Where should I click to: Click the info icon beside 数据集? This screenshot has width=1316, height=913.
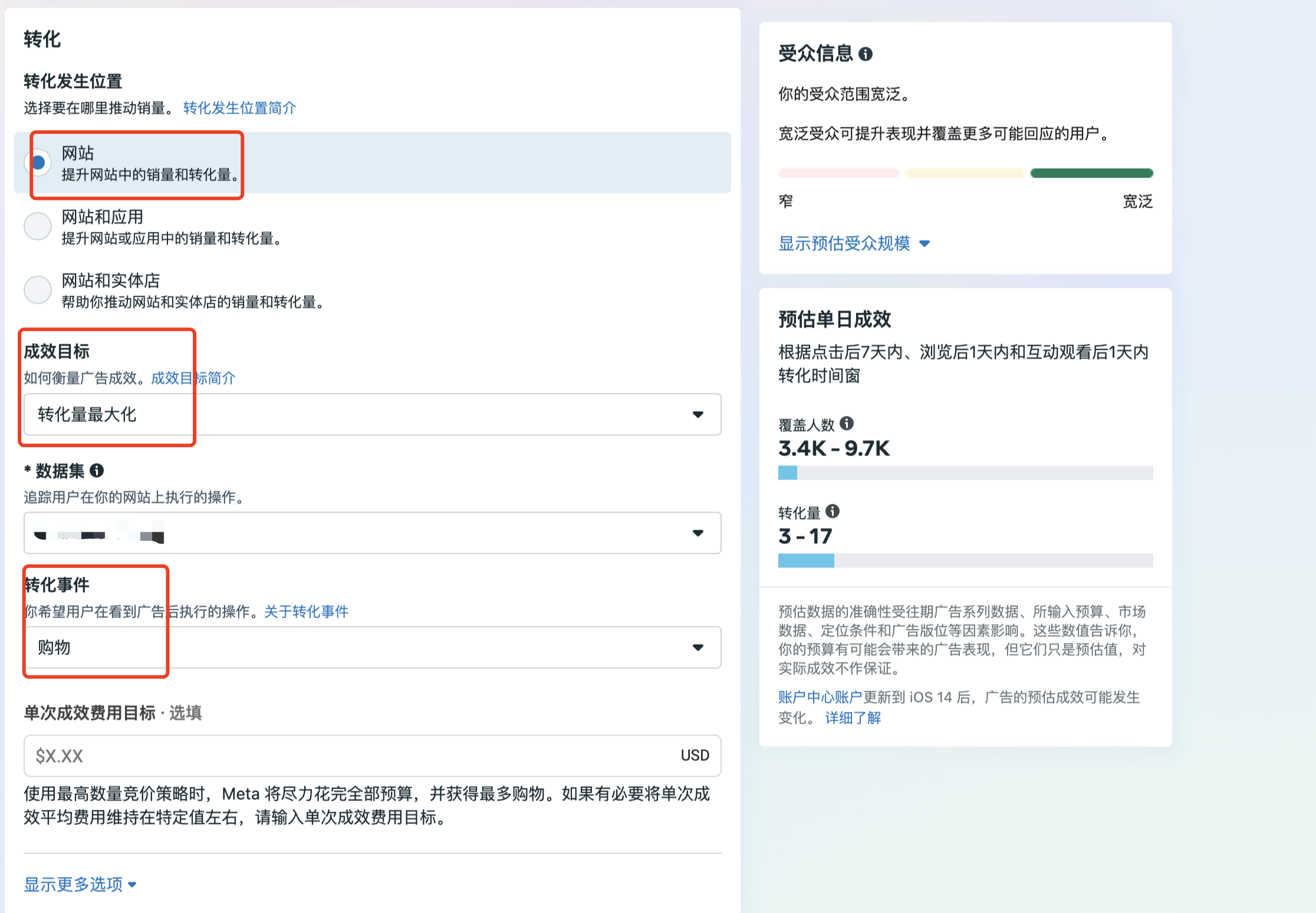click(98, 471)
